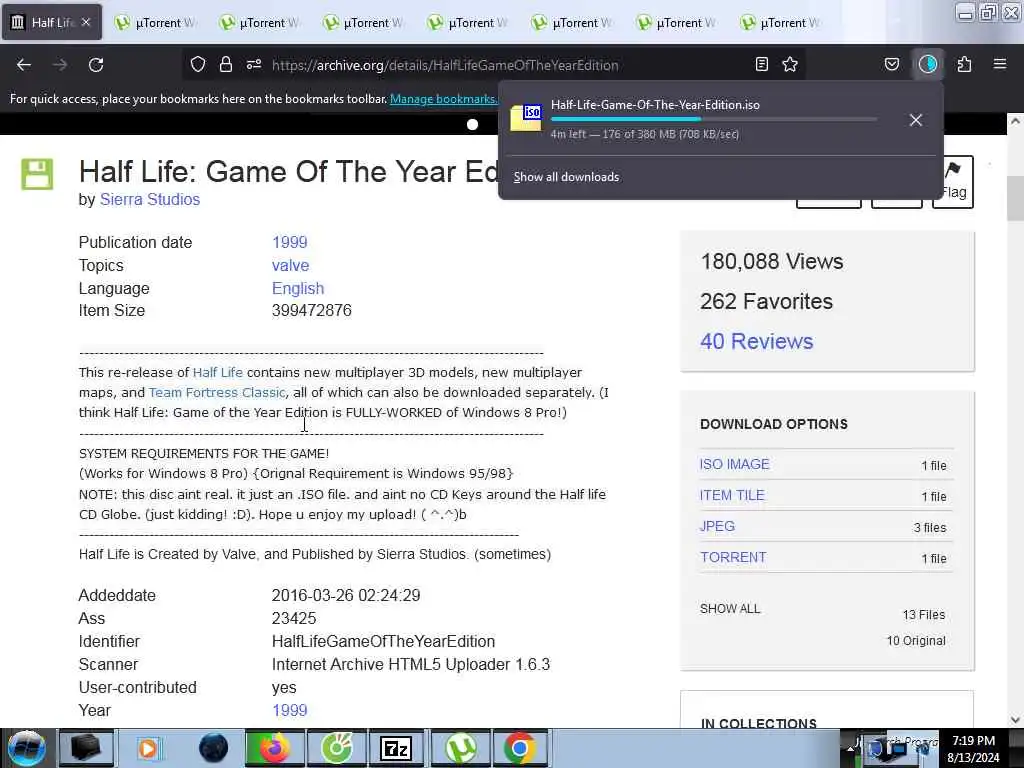
Task: Open the dark globe browser taskbar icon
Action: pos(214,748)
